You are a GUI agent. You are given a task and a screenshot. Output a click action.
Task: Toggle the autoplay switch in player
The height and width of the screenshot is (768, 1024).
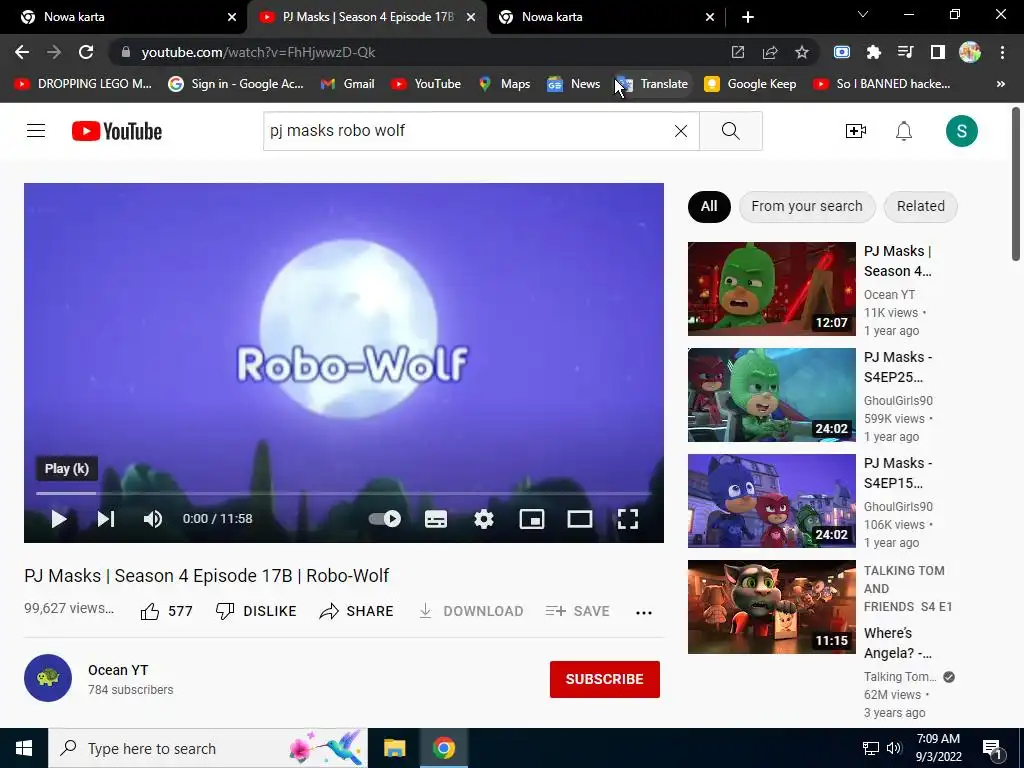click(385, 519)
